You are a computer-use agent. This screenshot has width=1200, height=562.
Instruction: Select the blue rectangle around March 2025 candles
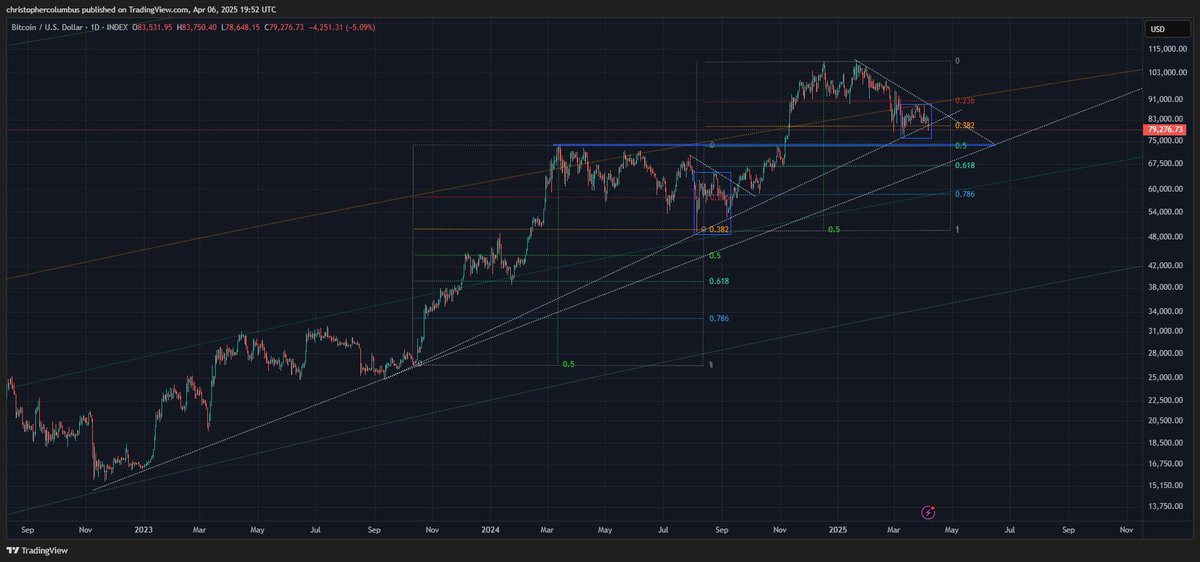point(916,121)
